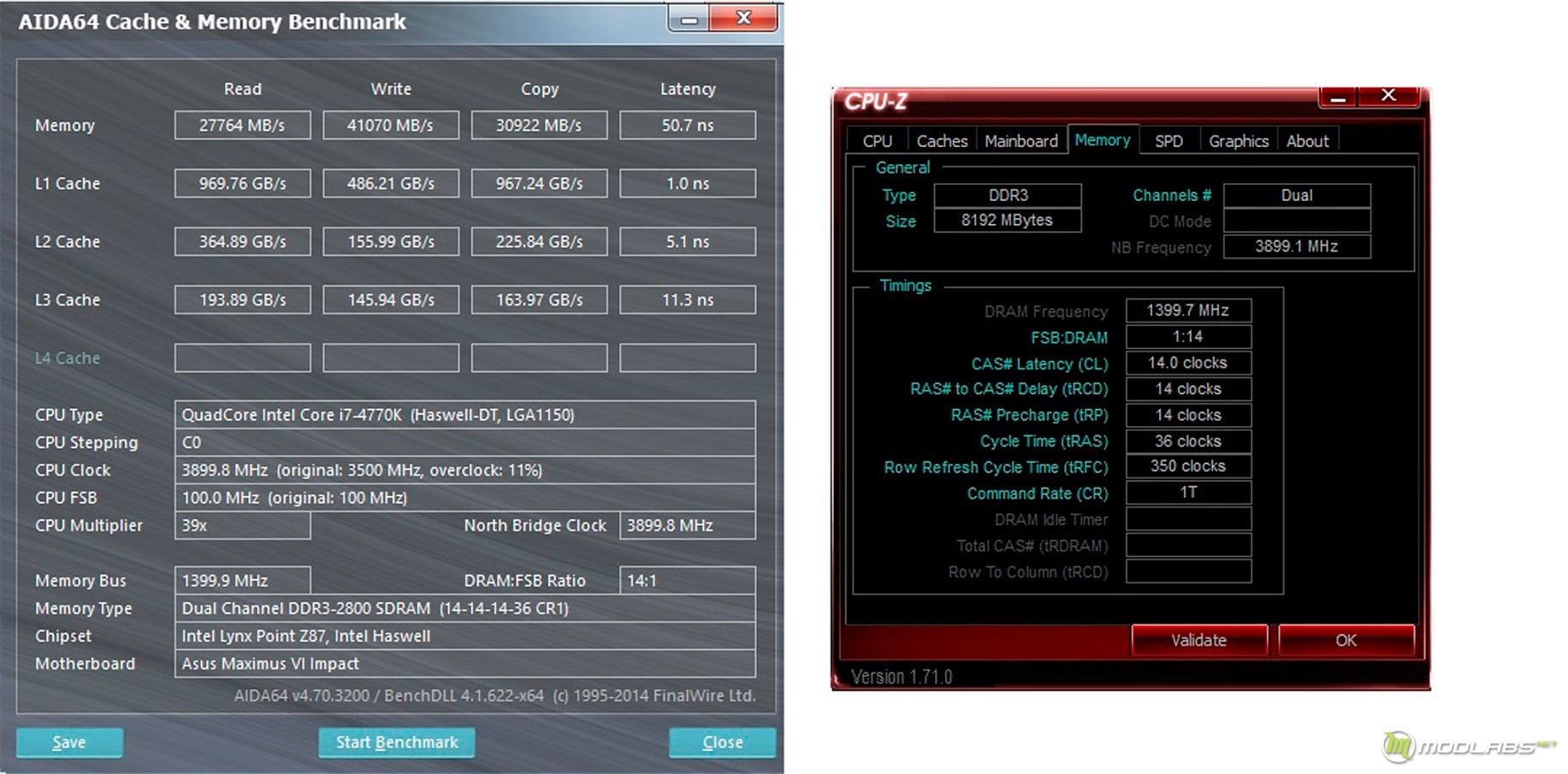Click L3 Cache Copy 163.97 GB/s
This screenshot has height=774, width=1568.
(540, 299)
